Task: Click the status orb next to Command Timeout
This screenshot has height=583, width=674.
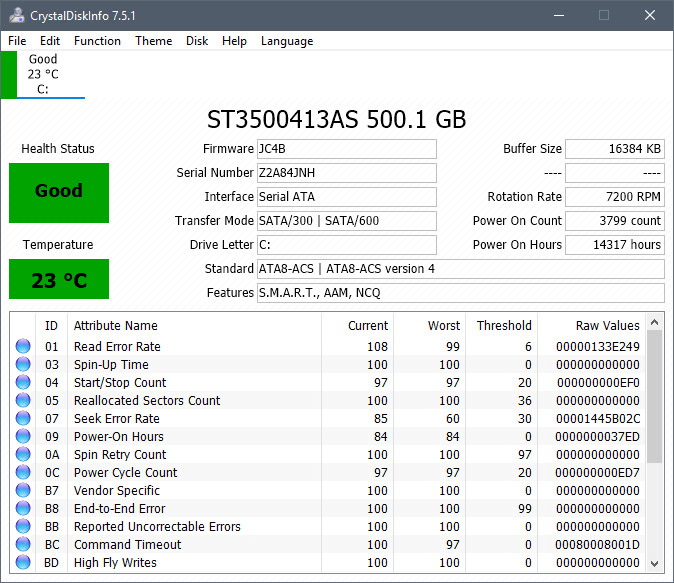Action: point(23,545)
